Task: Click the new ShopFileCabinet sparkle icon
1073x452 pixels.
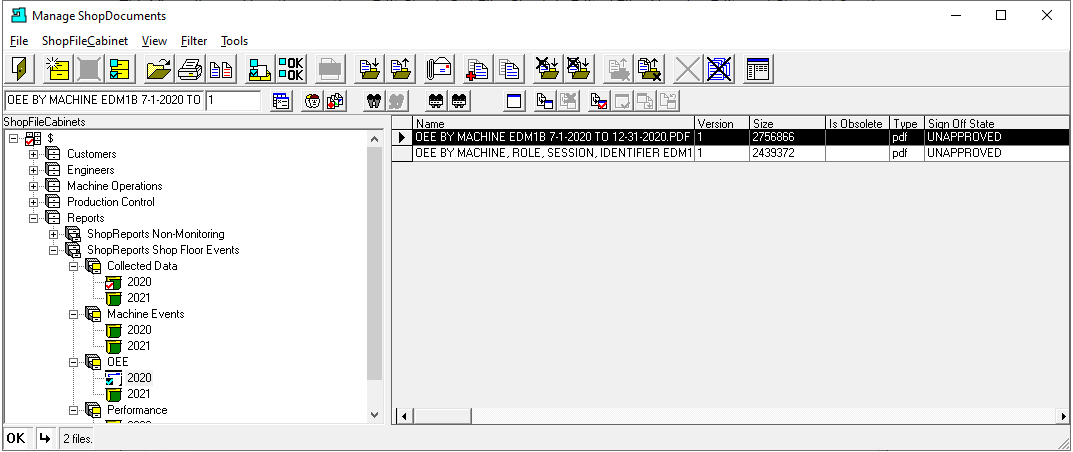Action: [x=56, y=69]
